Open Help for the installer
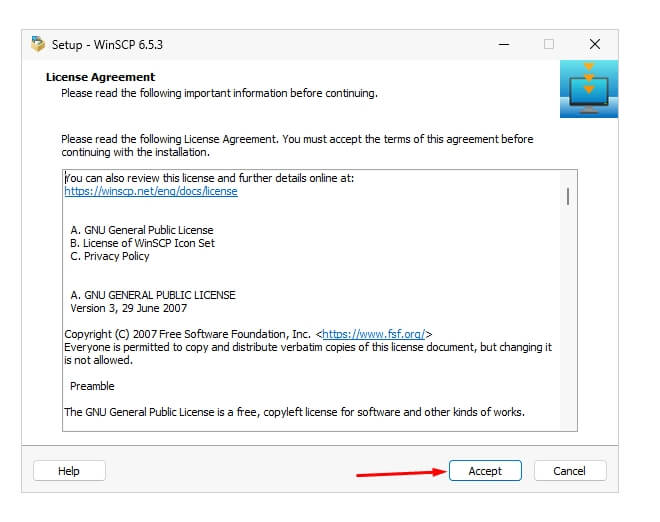 point(69,470)
